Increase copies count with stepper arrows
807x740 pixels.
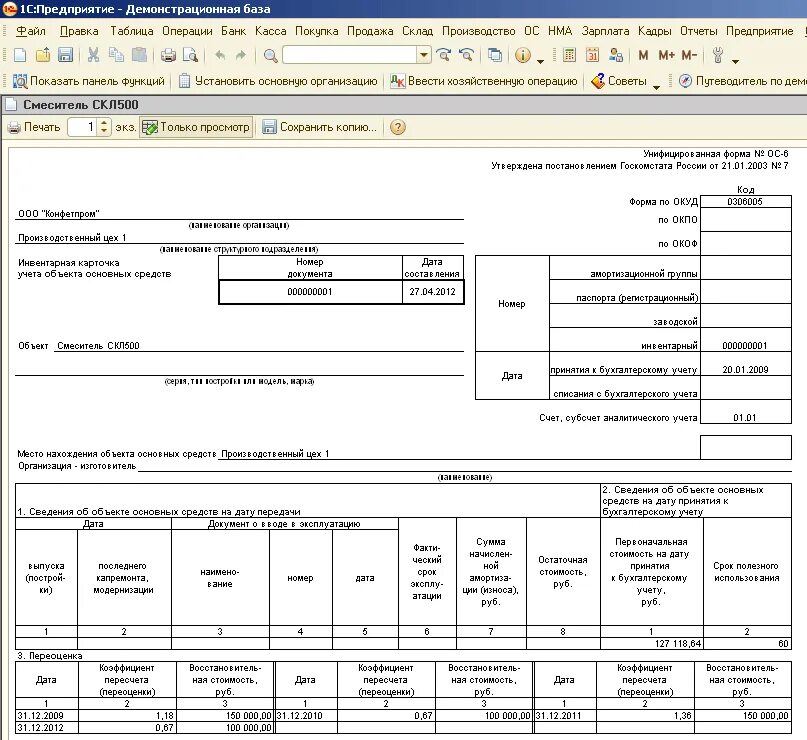click(104, 123)
